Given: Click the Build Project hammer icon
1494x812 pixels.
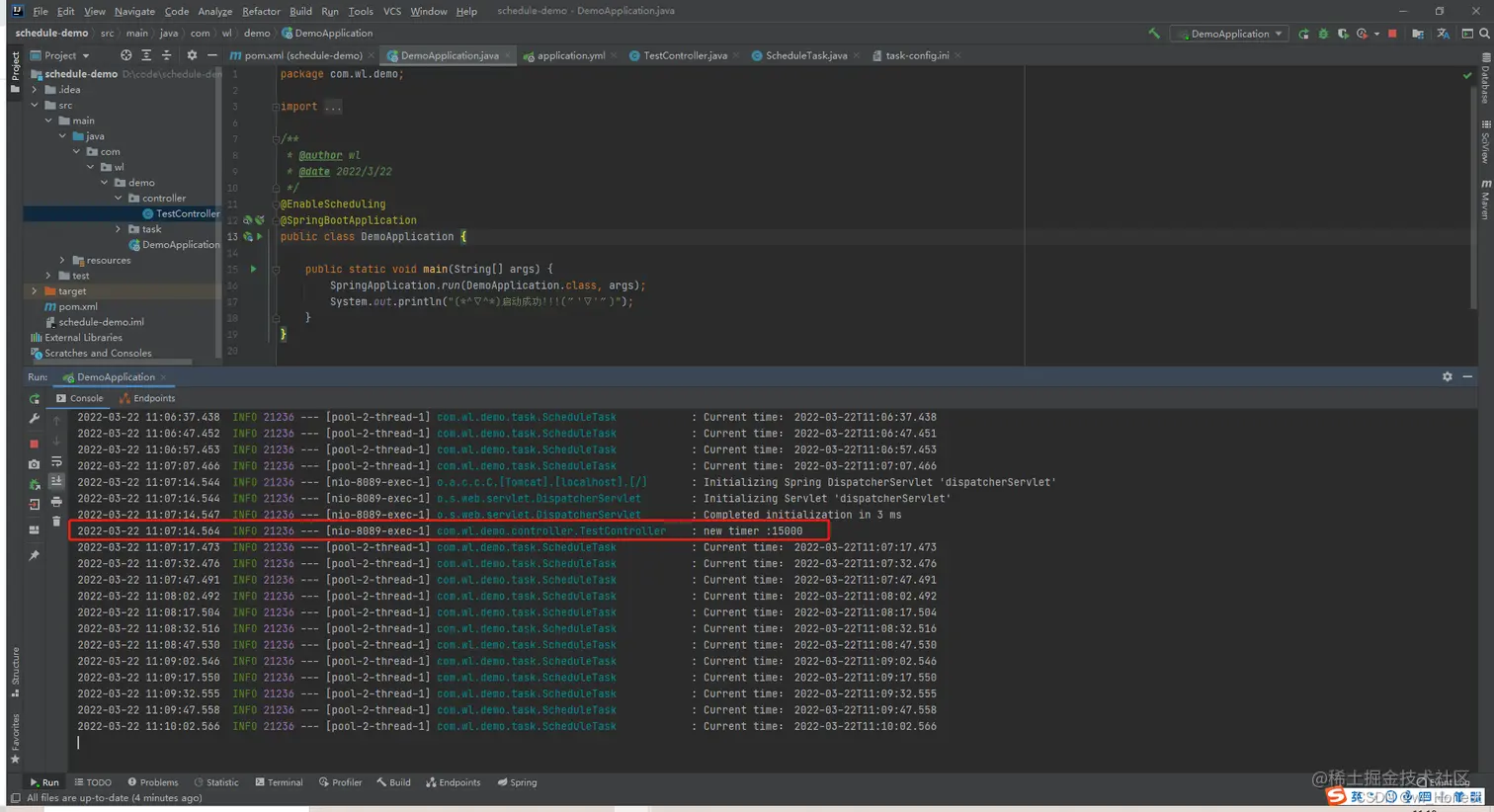Looking at the screenshot, I should pos(1153,34).
